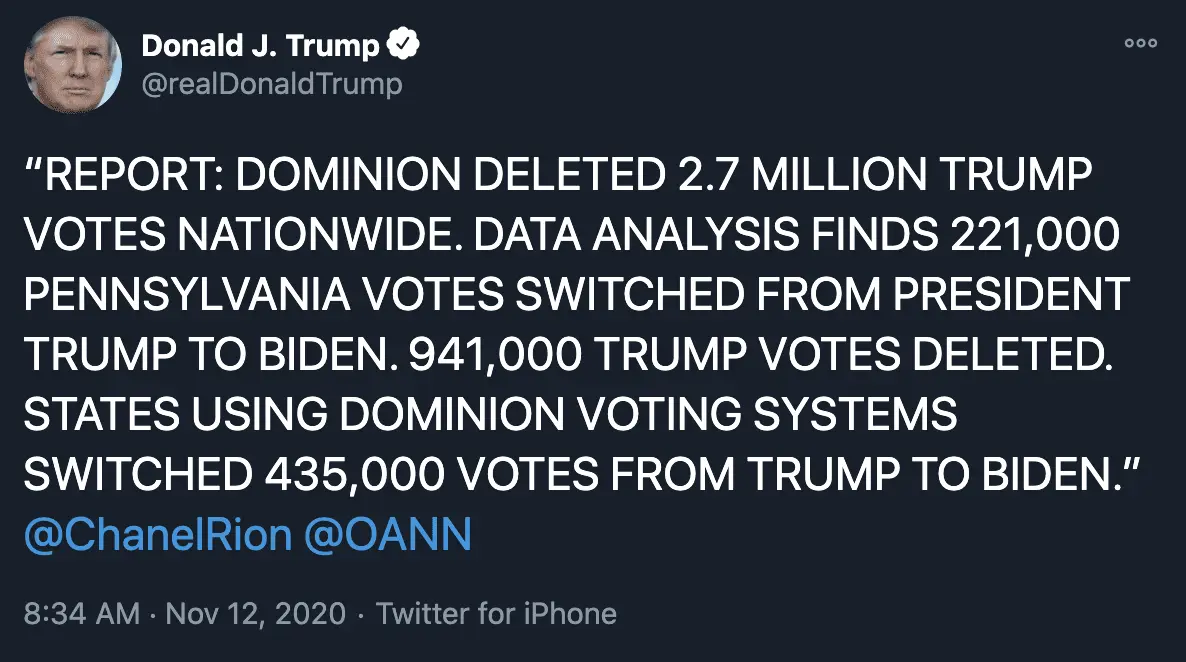Click the display name Donald J. Trump

(261, 45)
